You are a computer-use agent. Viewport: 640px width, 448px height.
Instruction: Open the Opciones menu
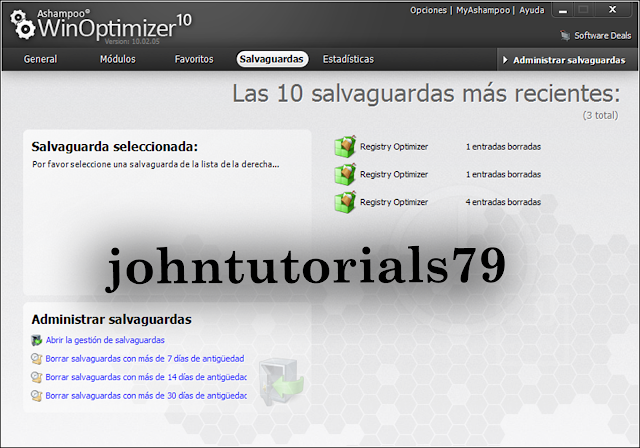click(428, 10)
